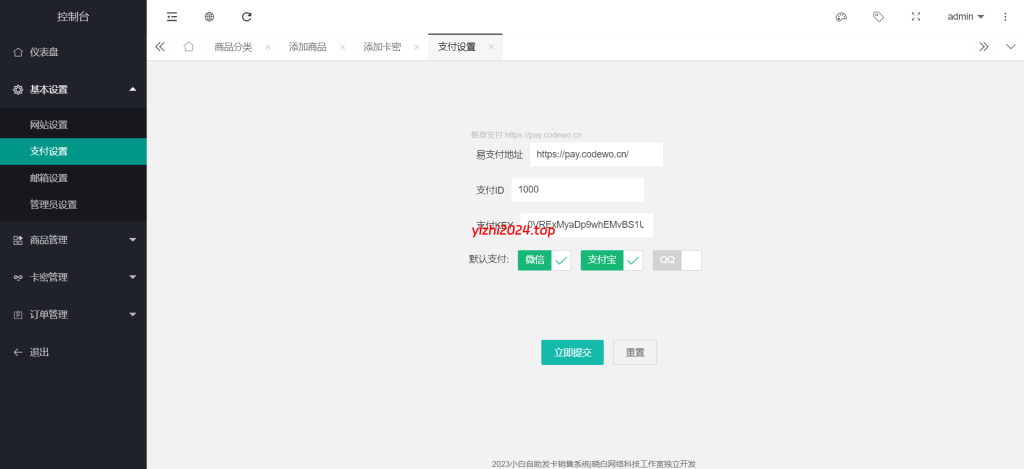The height and width of the screenshot is (469, 1024).
Task: Click the 重置 reset button
Action: [635, 352]
